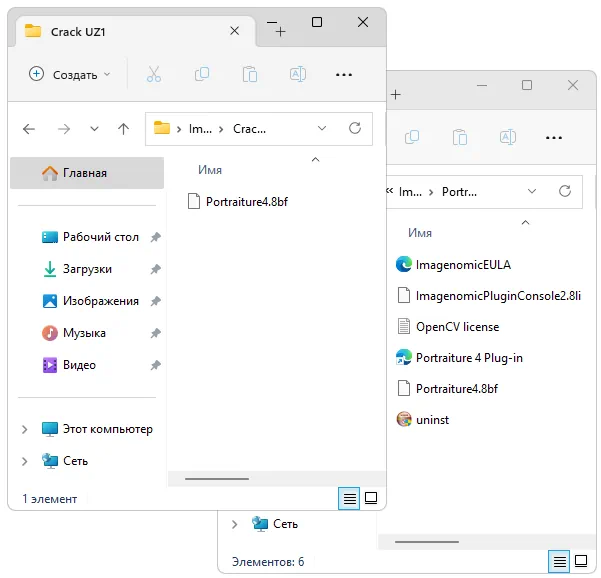Expand Сеть node in Crack UZ1 window
The image size is (601, 578).
(25, 461)
